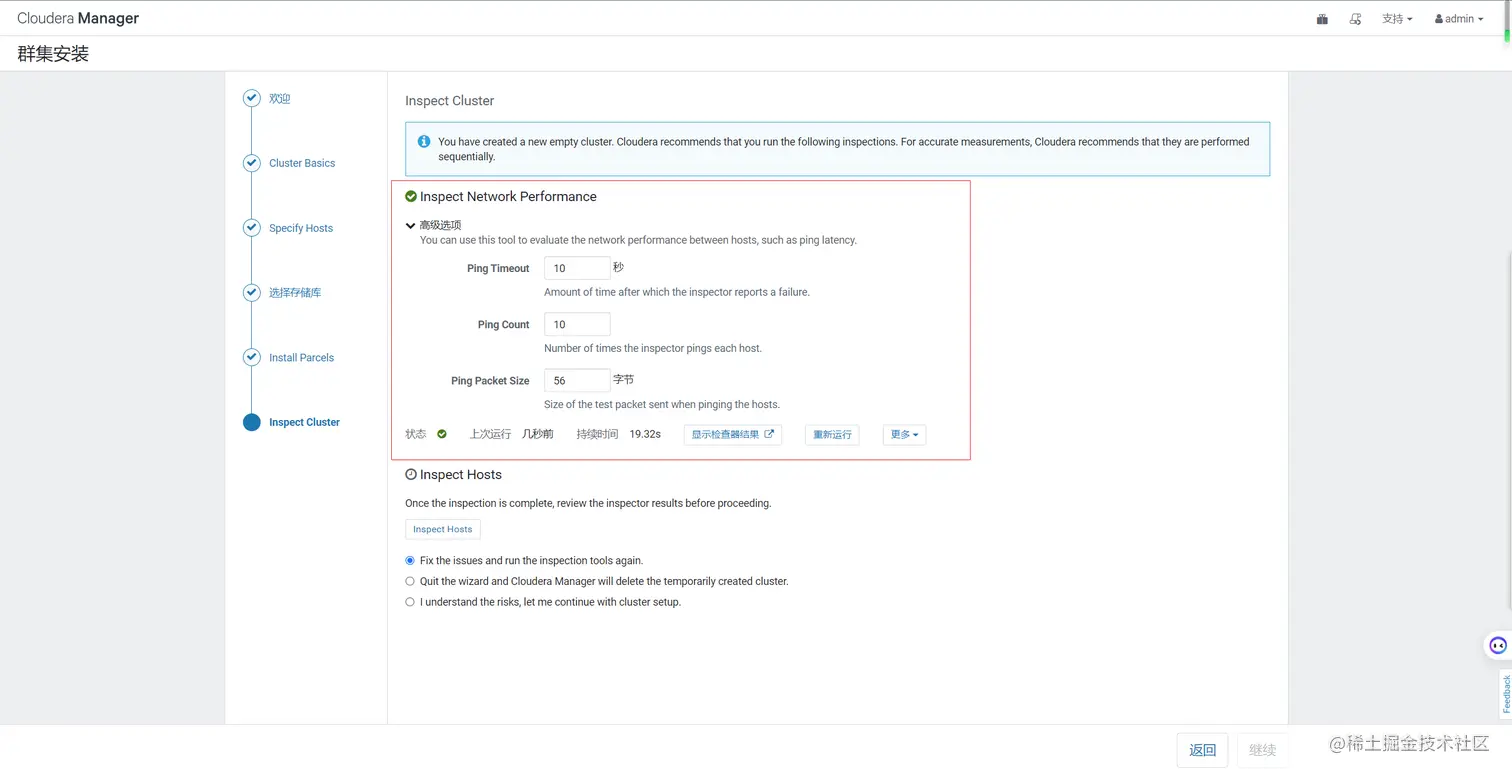Image resolution: width=1512 pixels, height=776 pixels.
Task: Click the 持续时间 19.32s duration value
Action: pos(645,434)
